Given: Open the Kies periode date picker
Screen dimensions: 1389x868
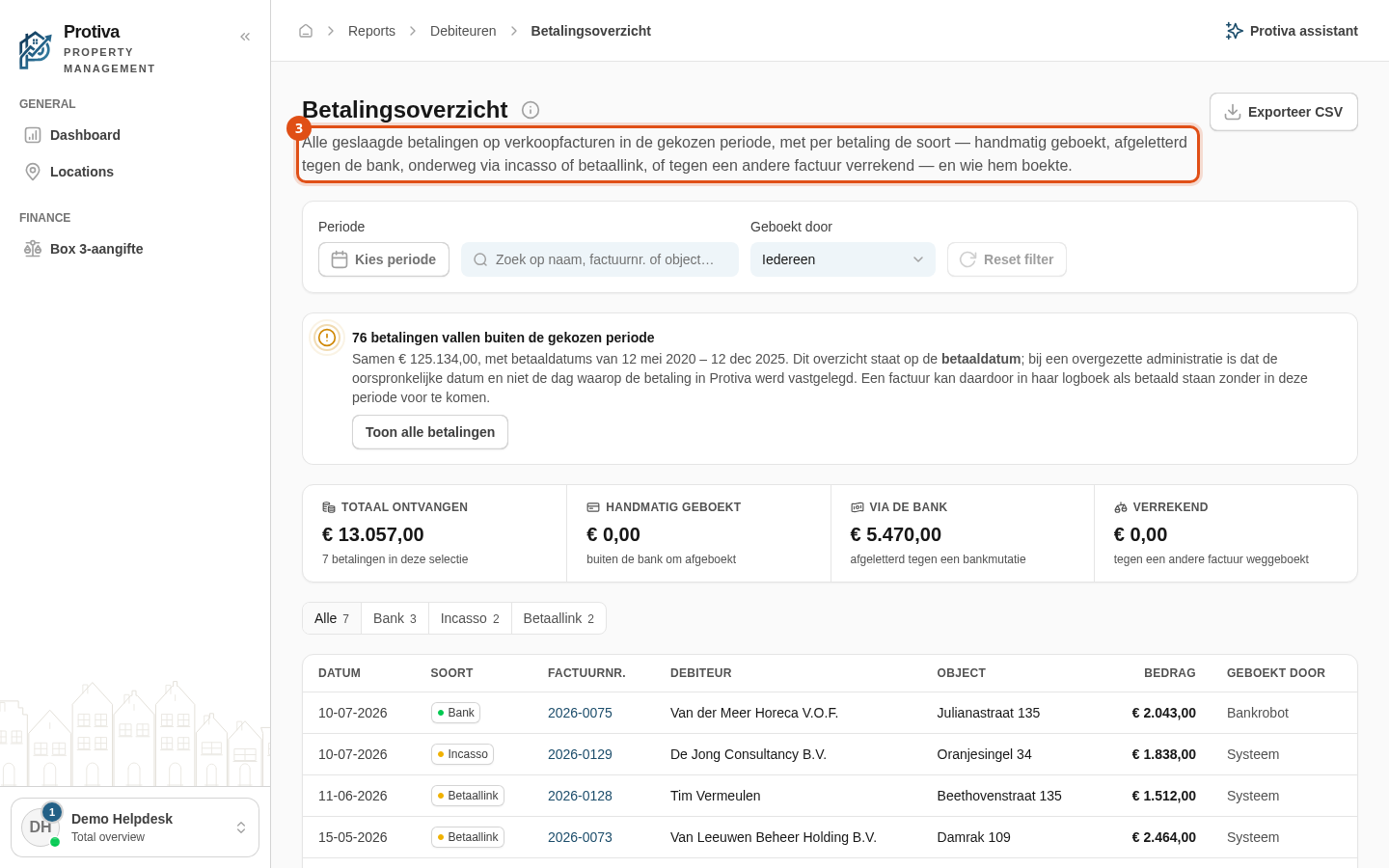Looking at the screenshot, I should [x=384, y=259].
